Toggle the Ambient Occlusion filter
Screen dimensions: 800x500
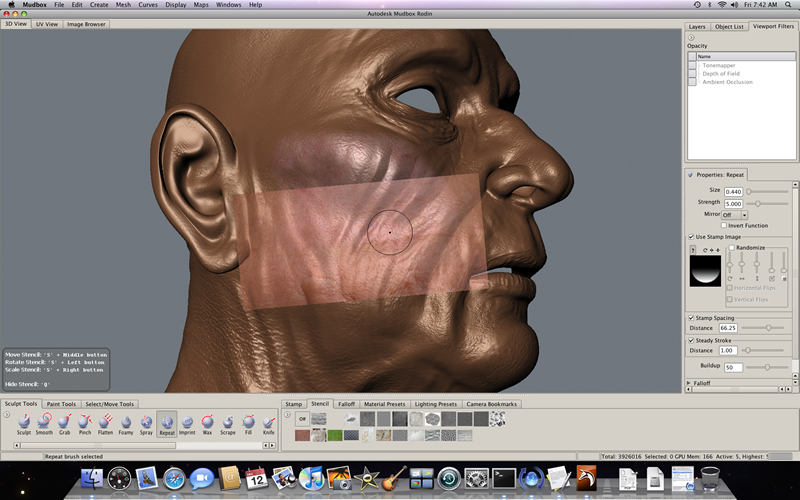(692, 82)
